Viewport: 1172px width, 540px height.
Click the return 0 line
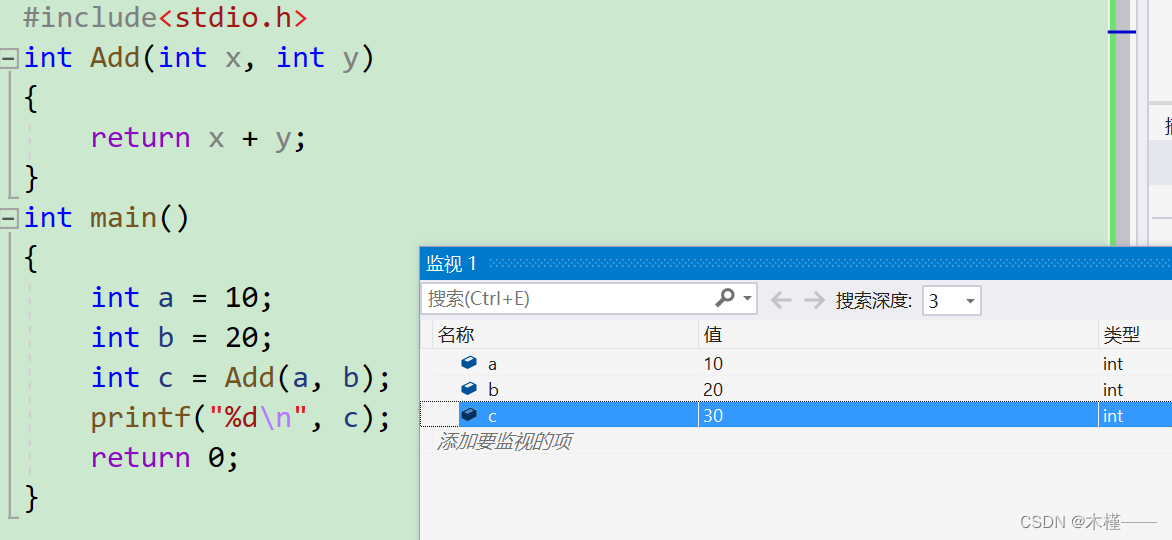pyautogui.click(x=164, y=458)
